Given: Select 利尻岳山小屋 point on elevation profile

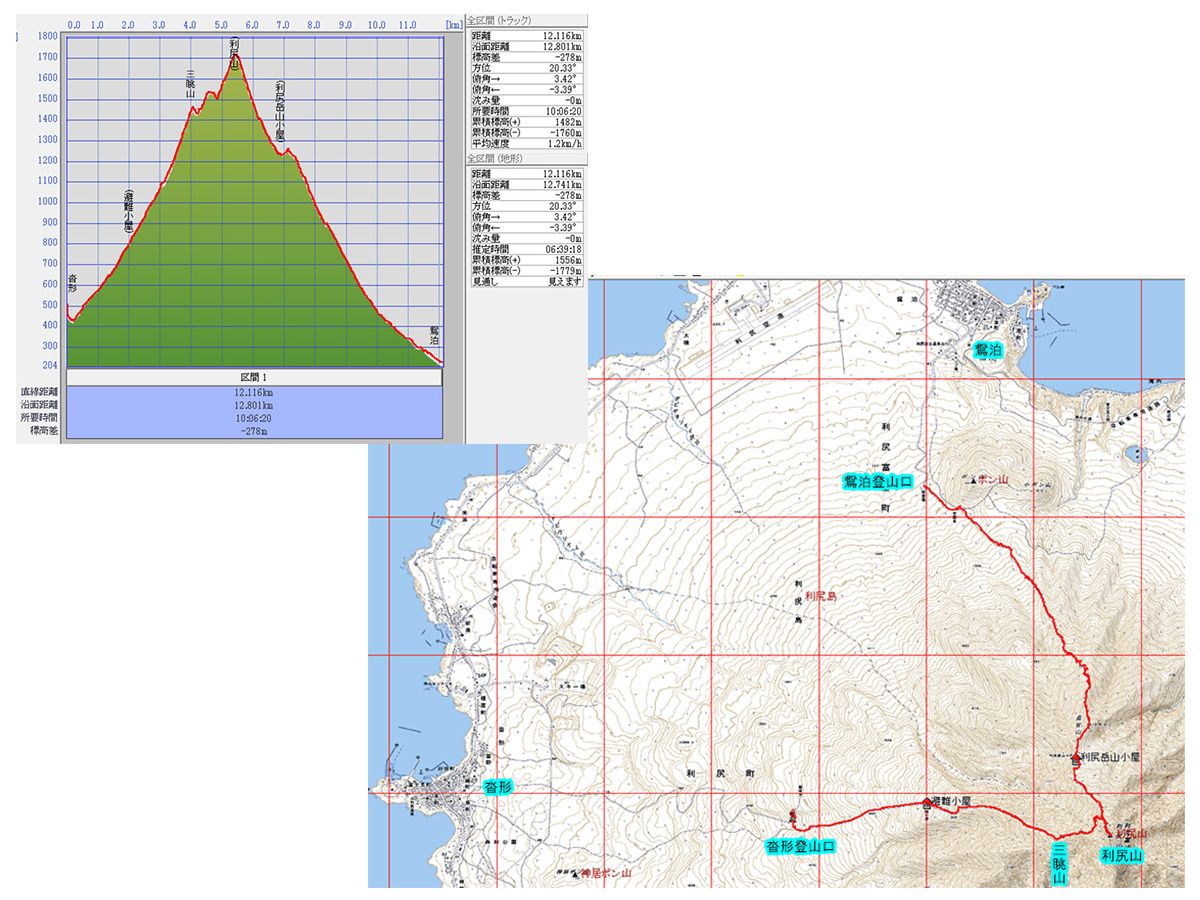Looking at the screenshot, I should pos(287,150).
